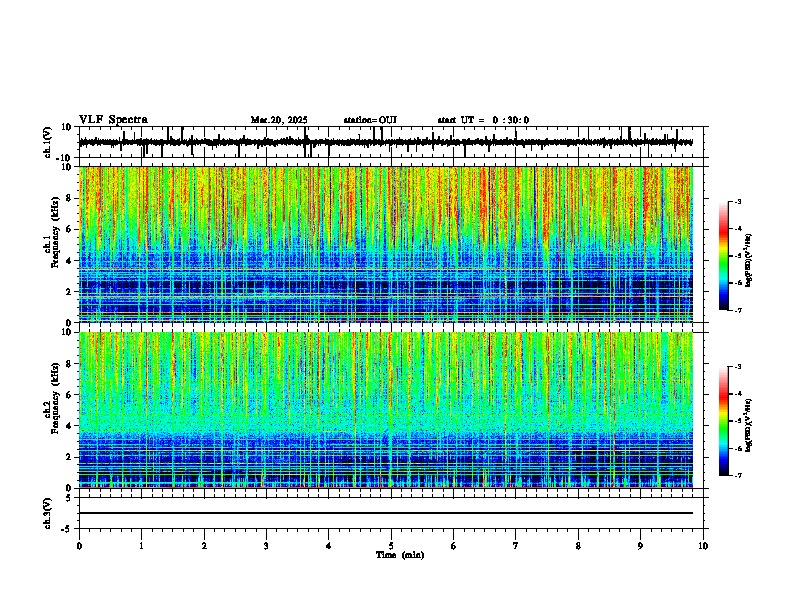Click inside the ch.2 spectrogram panel
This screenshot has width=792, height=612.
[x=385, y=410]
